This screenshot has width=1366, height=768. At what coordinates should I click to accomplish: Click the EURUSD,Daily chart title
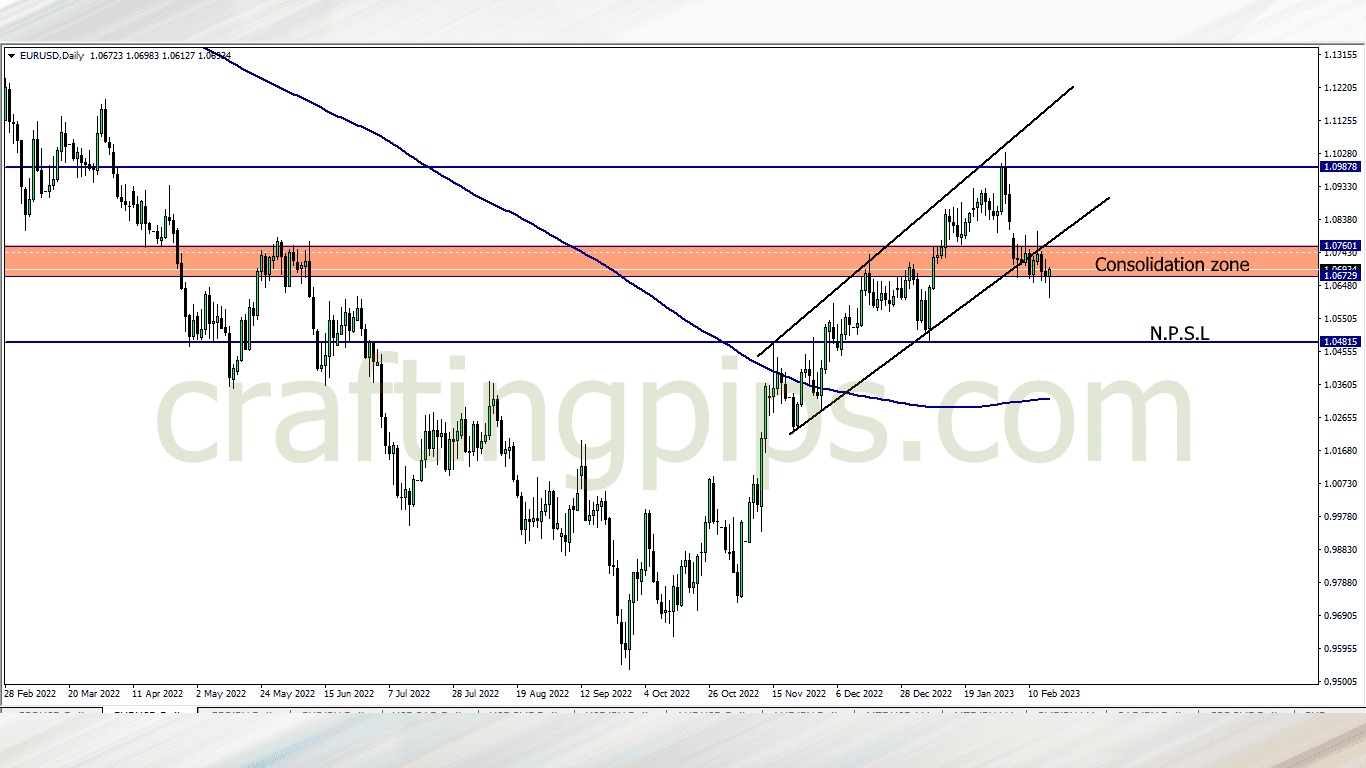pos(51,56)
